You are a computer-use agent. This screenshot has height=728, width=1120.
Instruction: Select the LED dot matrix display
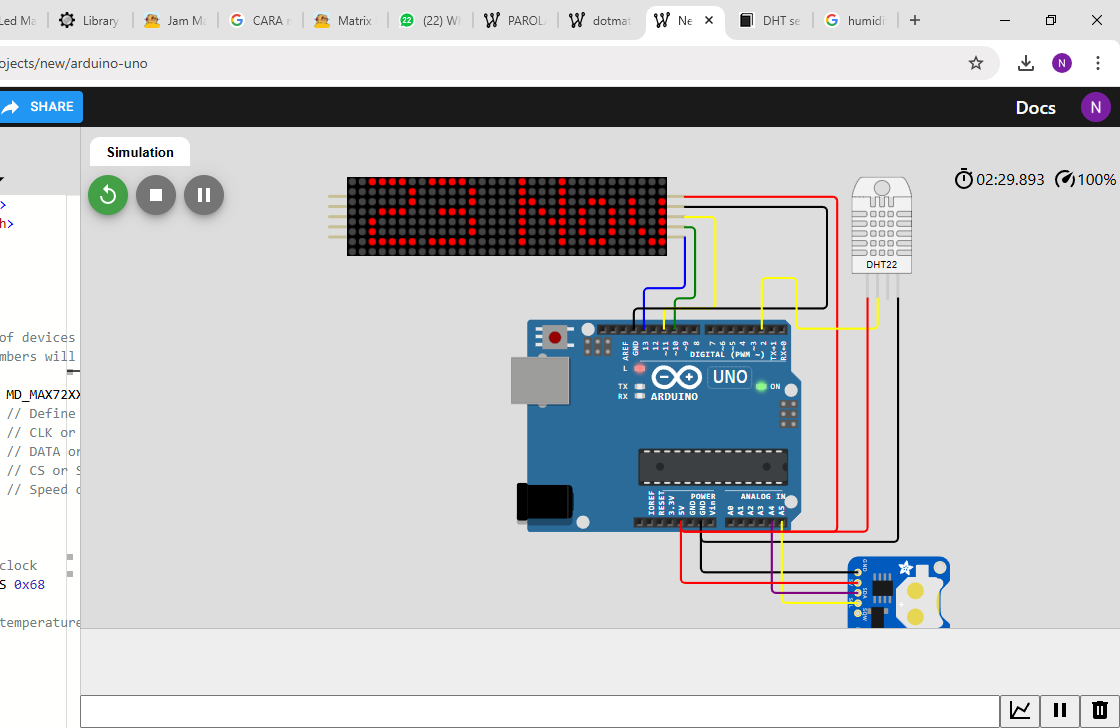coord(506,216)
